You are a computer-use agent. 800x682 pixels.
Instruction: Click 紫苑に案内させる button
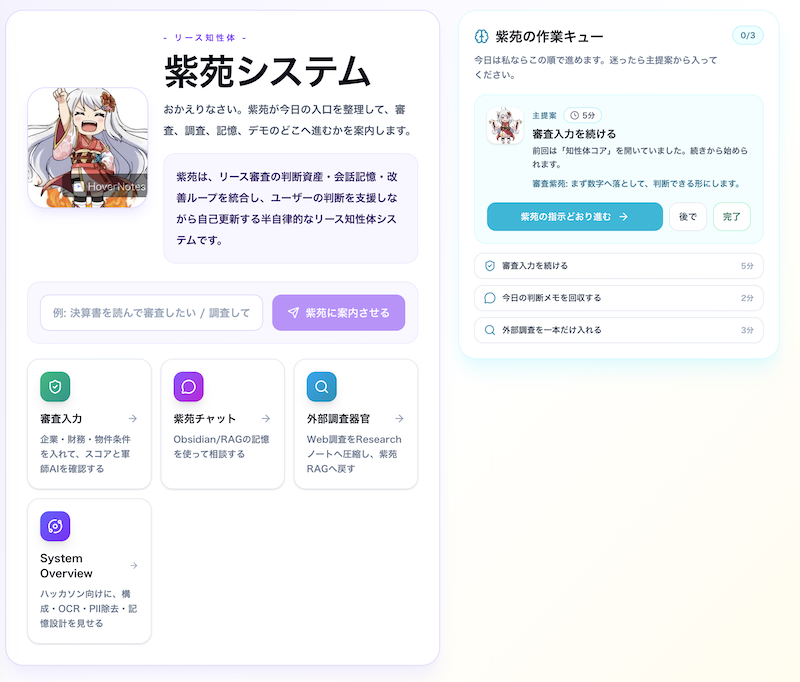[339, 313]
